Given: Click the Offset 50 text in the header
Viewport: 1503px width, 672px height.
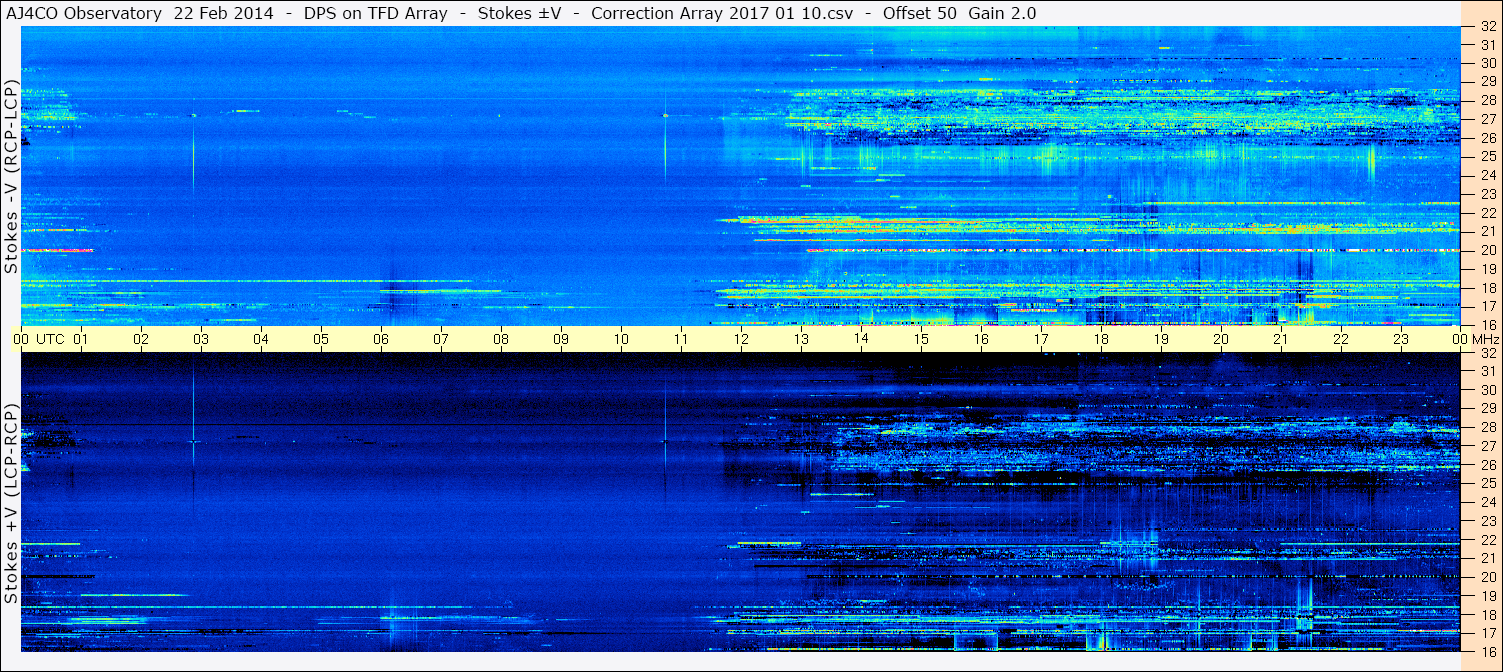Looking at the screenshot, I should [920, 13].
